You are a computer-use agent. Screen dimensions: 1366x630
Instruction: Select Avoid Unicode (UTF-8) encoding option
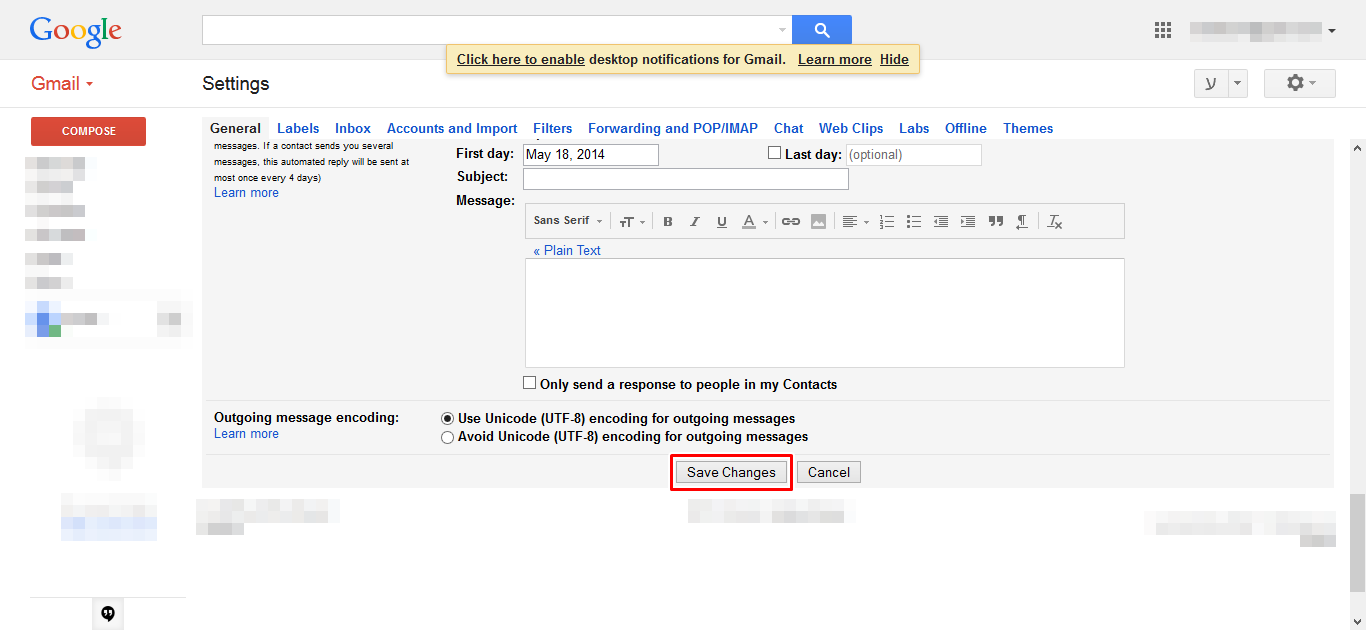[447, 437]
